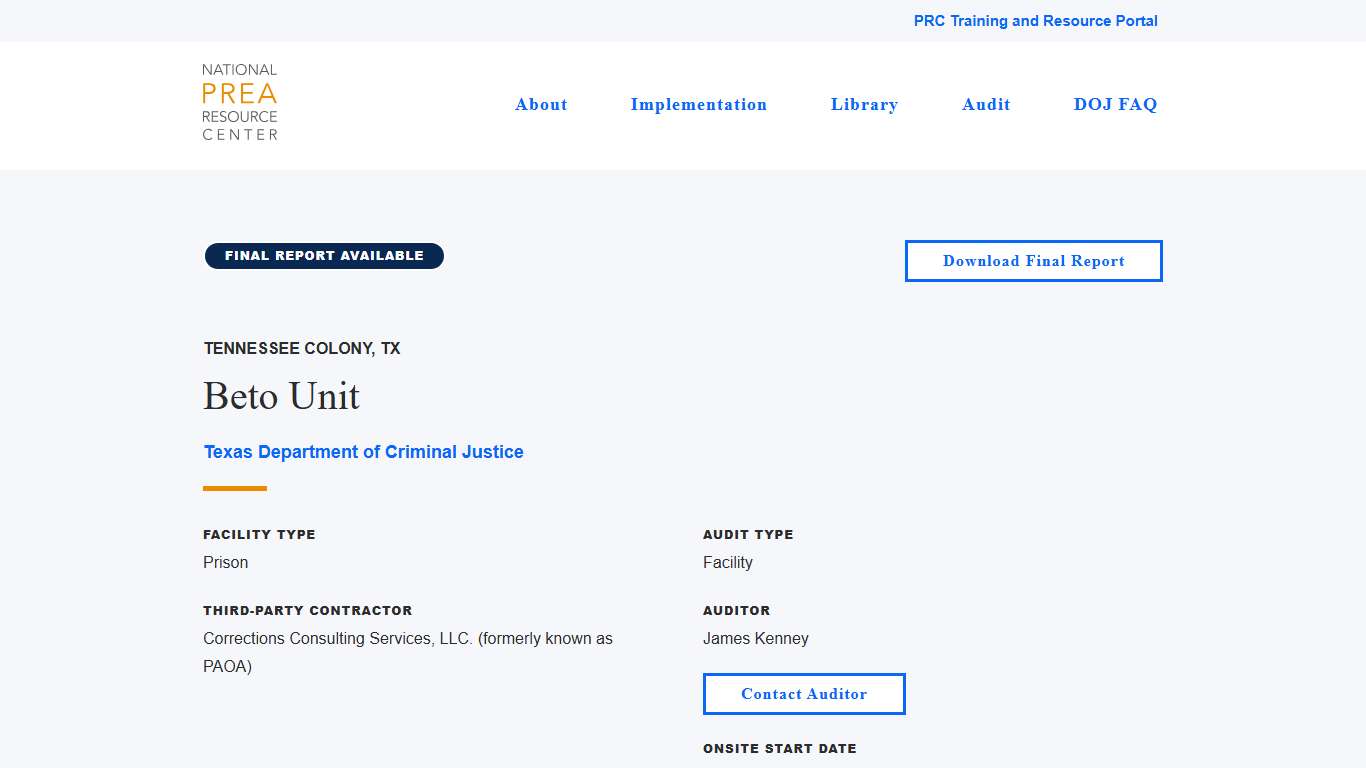
Task: Open Texas Department of Criminal Justice link
Action: pyautogui.click(x=363, y=452)
